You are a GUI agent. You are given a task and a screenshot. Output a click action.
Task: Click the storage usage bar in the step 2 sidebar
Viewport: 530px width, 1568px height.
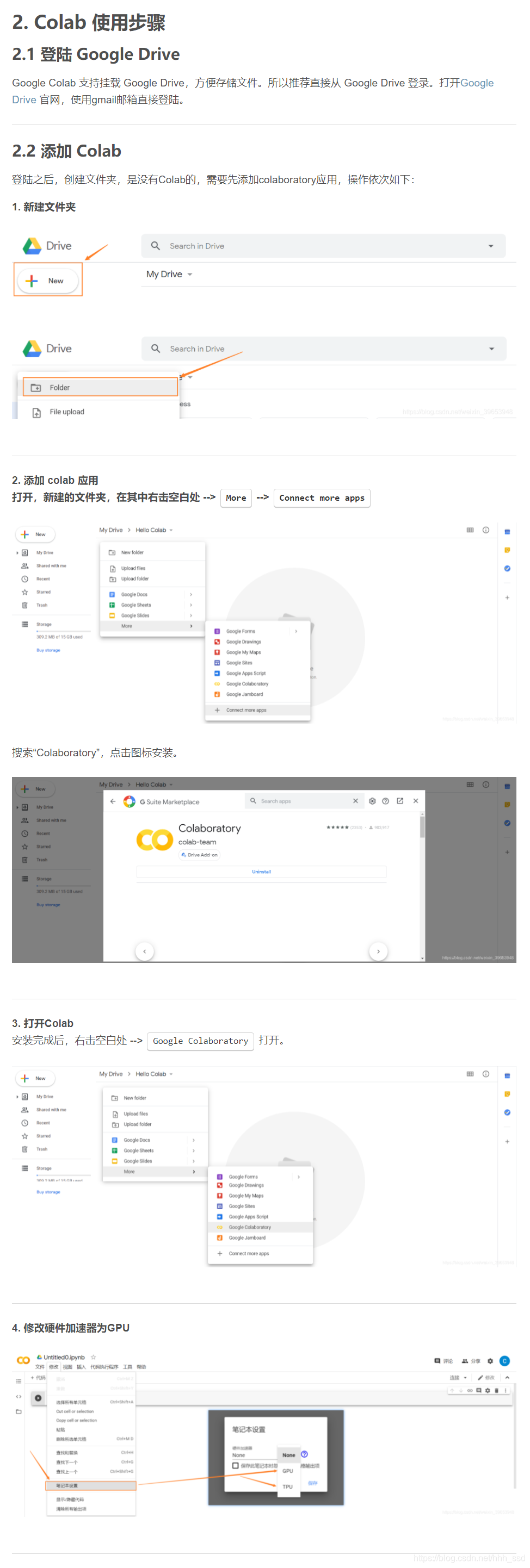click(63, 631)
